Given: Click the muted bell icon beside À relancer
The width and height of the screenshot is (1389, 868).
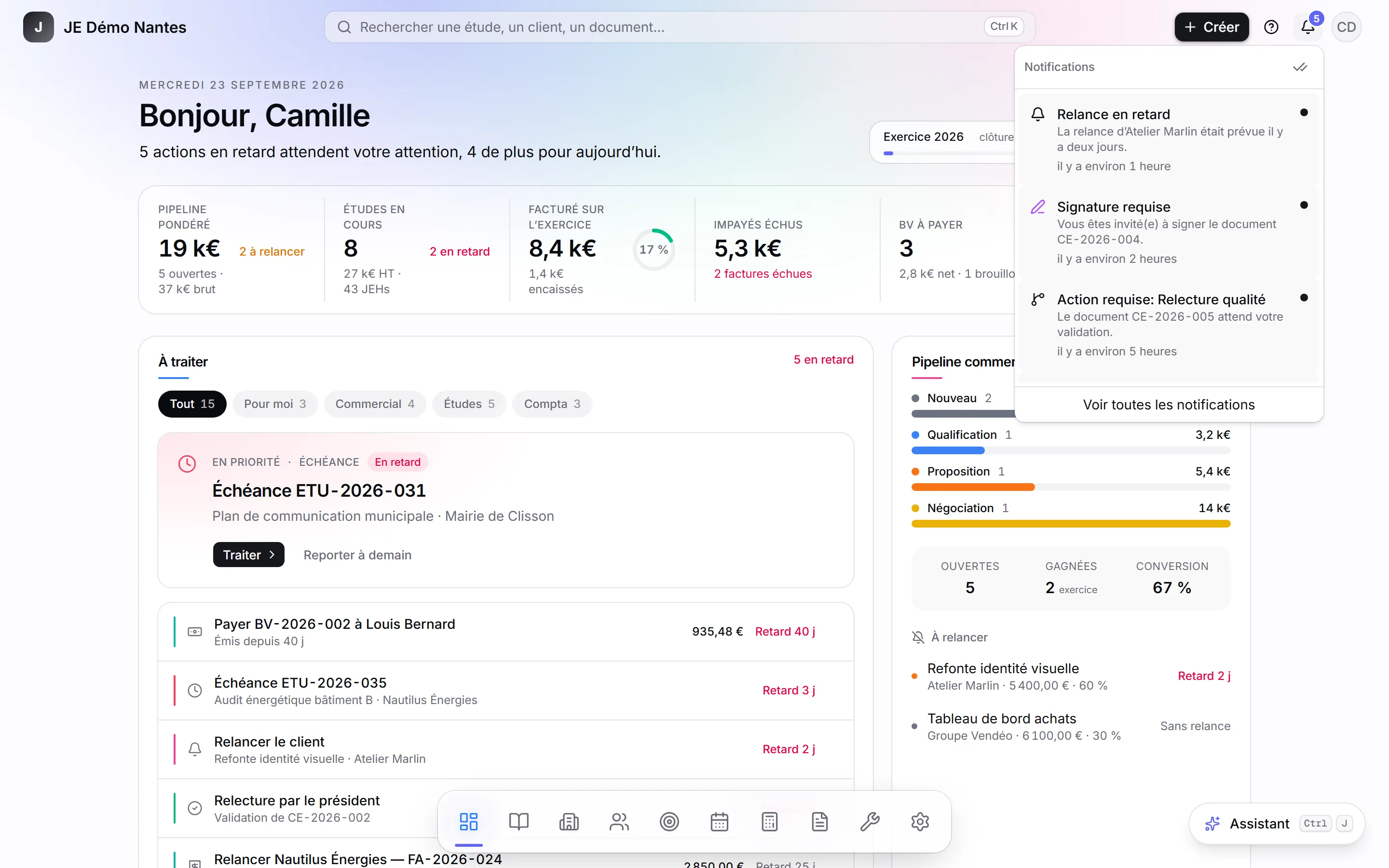Looking at the screenshot, I should coord(918,637).
